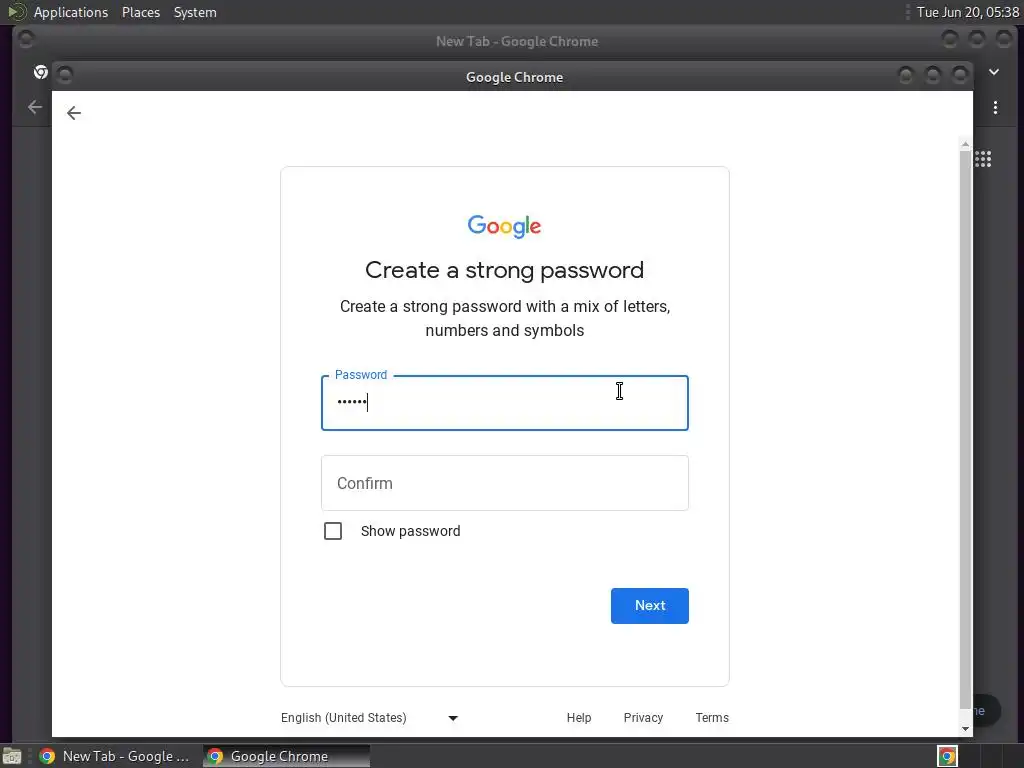Viewport: 1024px width, 768px height.
Task: Click the Show password label text
Action: click(x=410, y=531)
